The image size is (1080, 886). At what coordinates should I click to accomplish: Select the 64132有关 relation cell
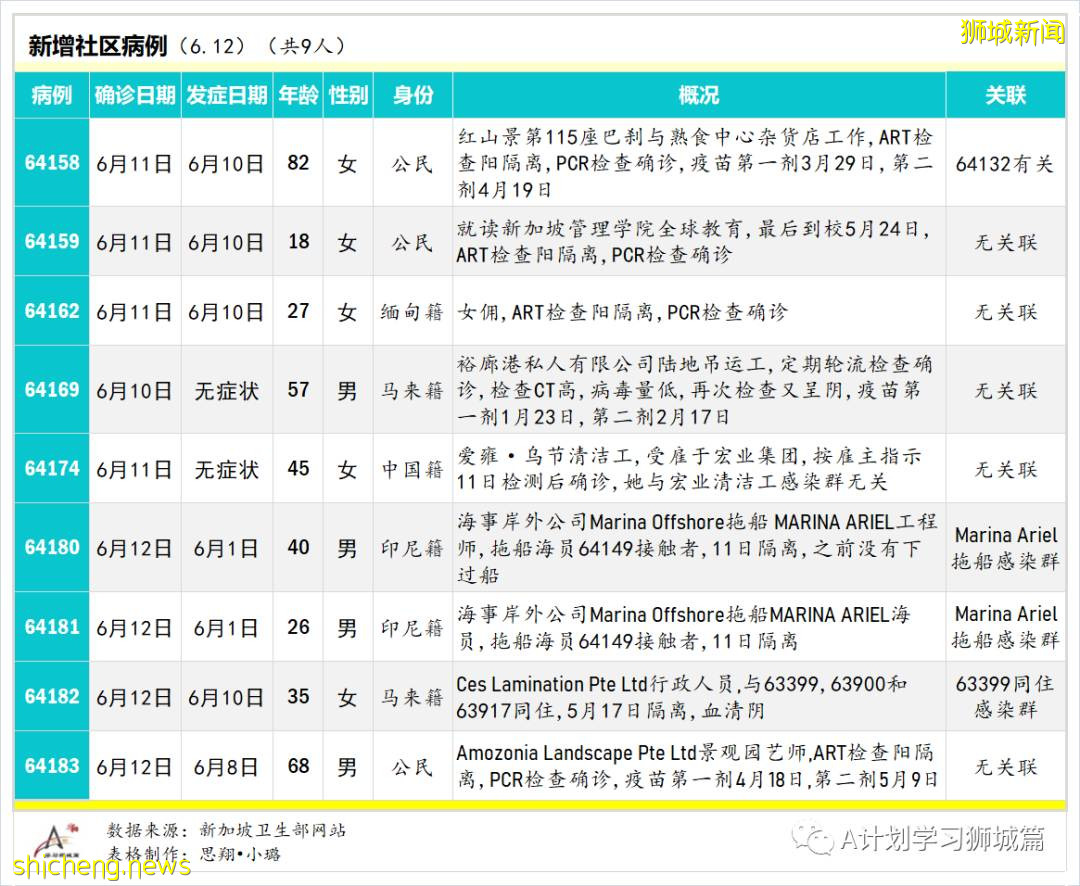[1005, 162]
